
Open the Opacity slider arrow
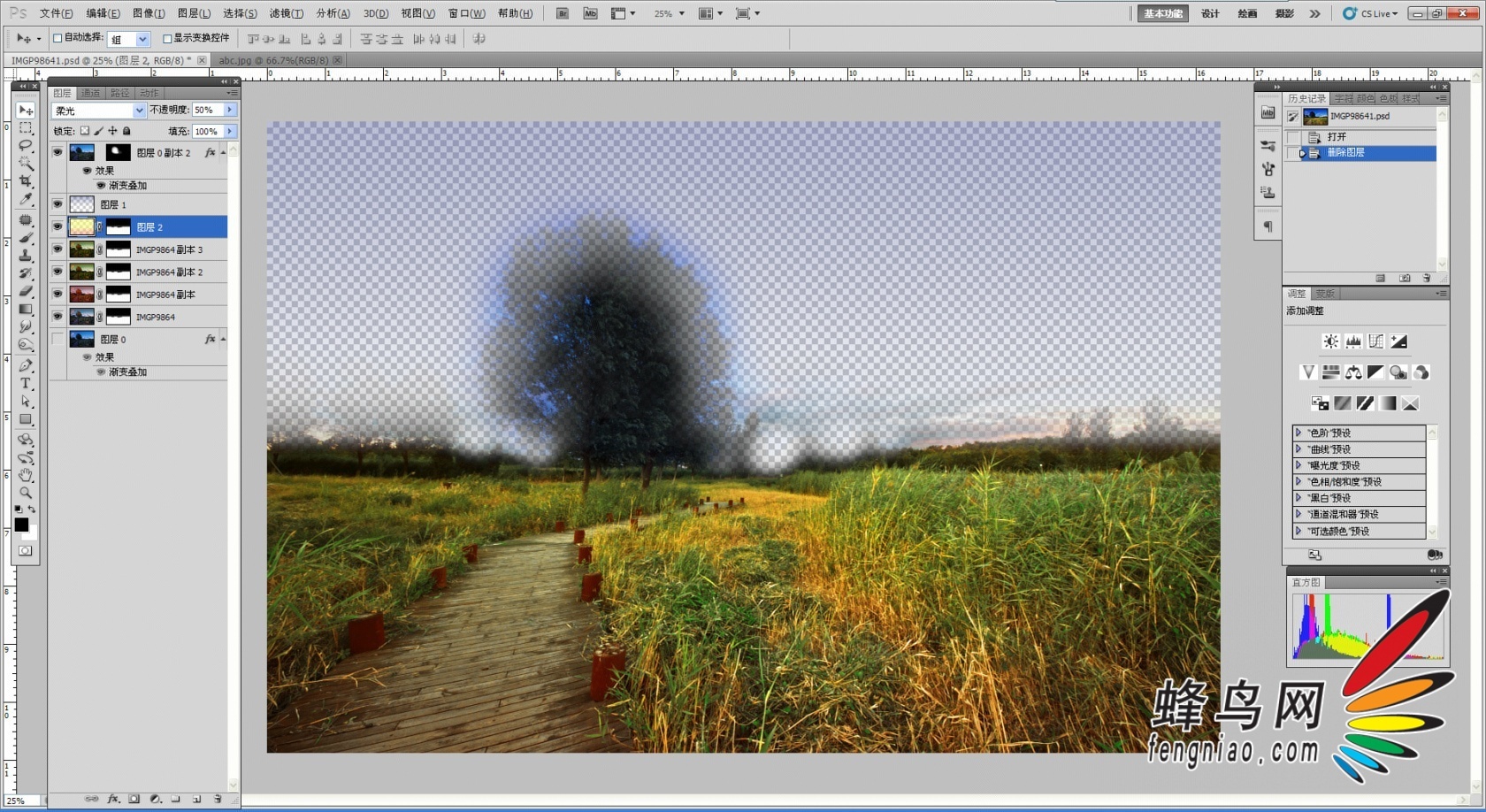pyautogui.click(x=230, y=110)
